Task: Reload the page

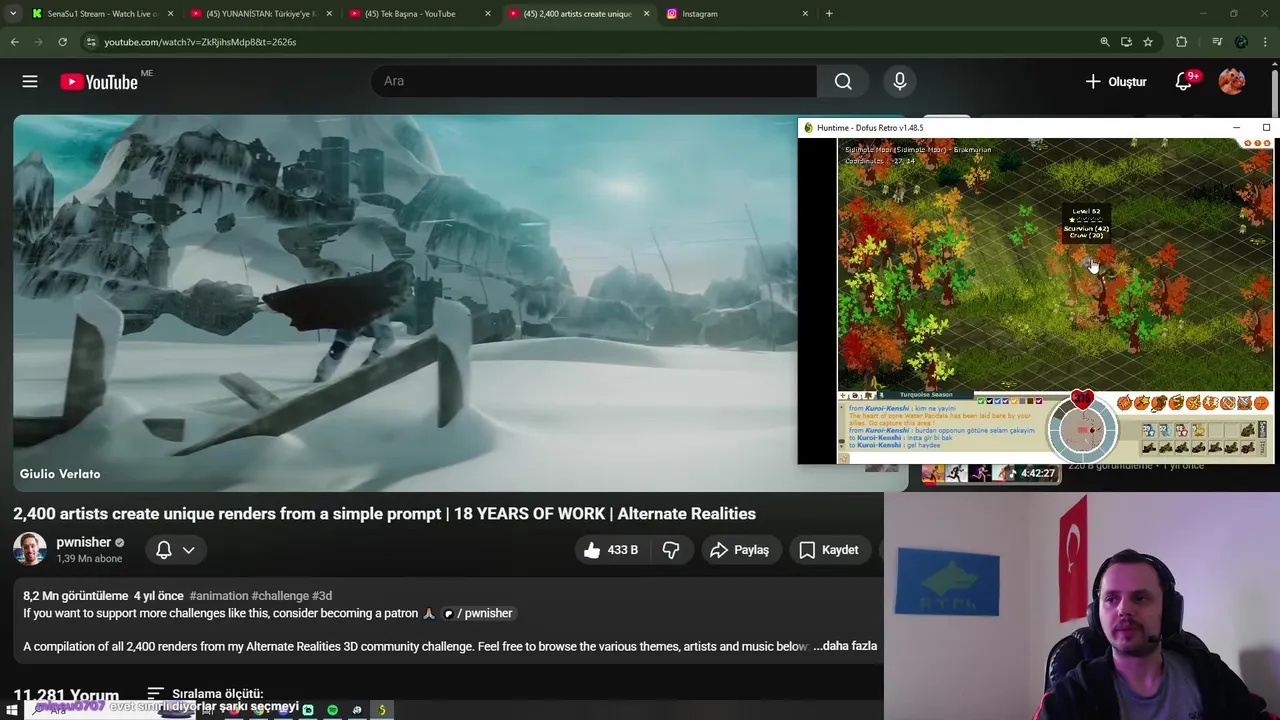Action: pos(62,42)
